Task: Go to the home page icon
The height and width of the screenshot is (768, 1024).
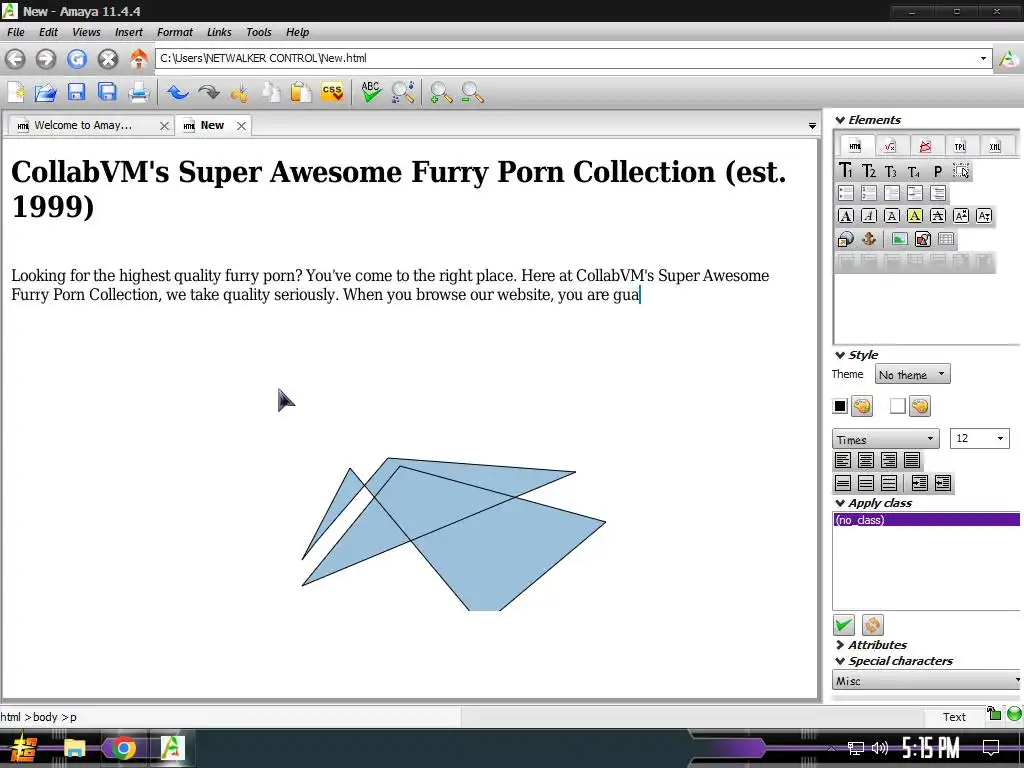Action: [138, 59]
